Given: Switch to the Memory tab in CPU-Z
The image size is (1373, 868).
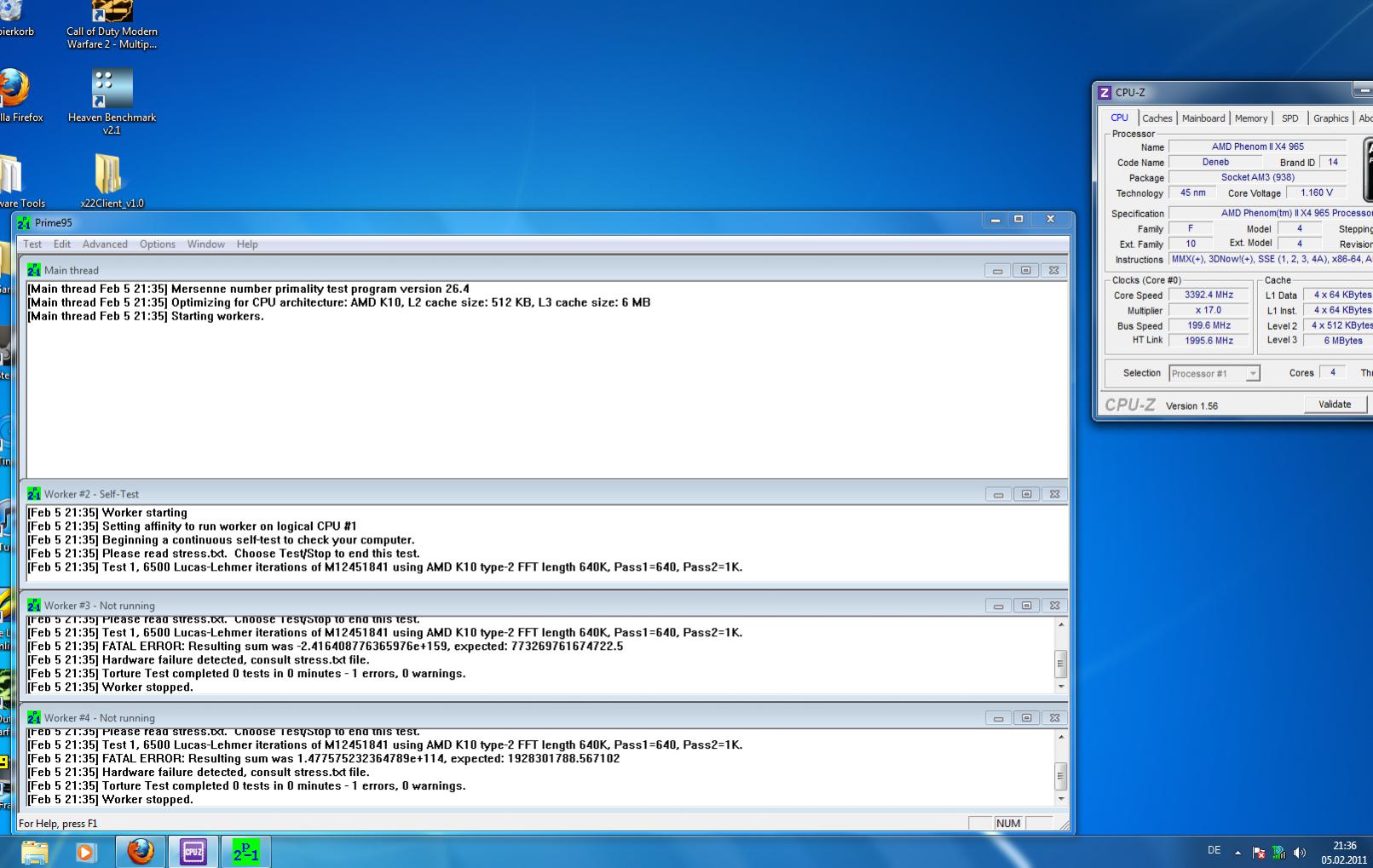Looking at the screenshot, I should 1251,118.
